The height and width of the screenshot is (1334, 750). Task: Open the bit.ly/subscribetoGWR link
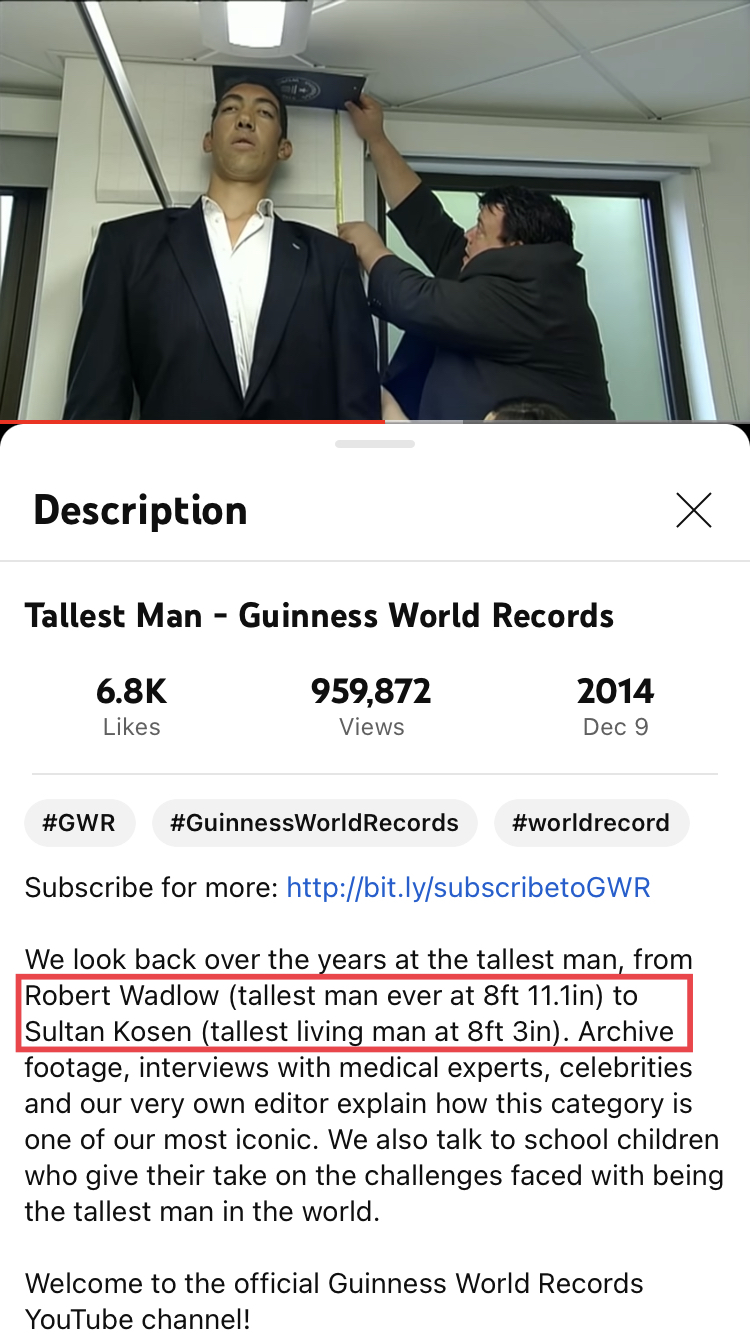coord(468,887)
